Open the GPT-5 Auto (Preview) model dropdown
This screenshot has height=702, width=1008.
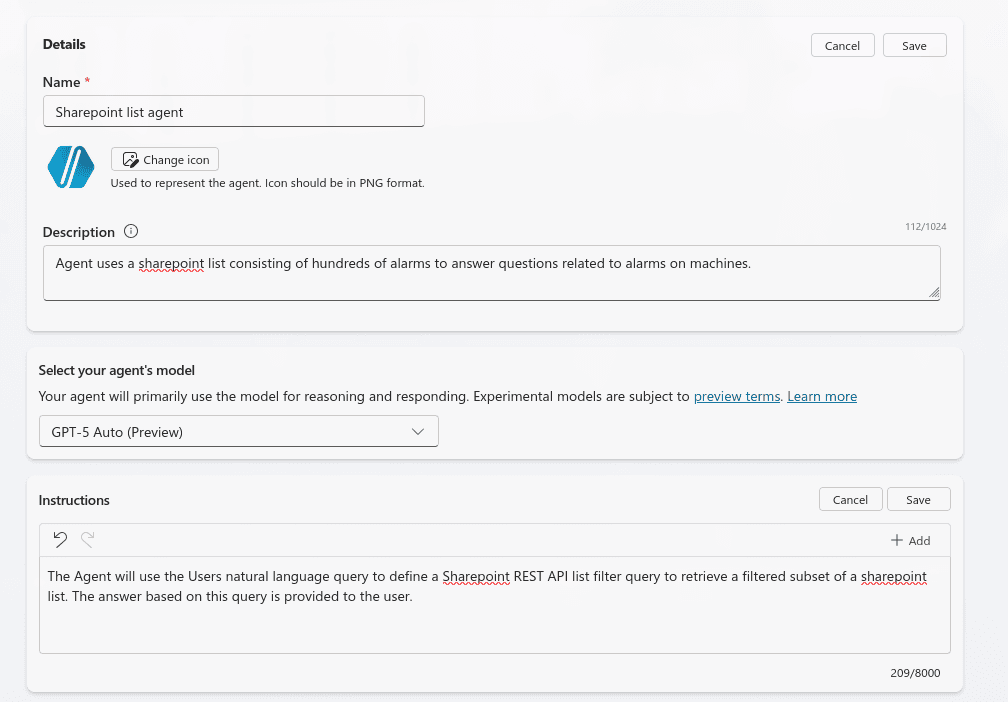[238, 432]
